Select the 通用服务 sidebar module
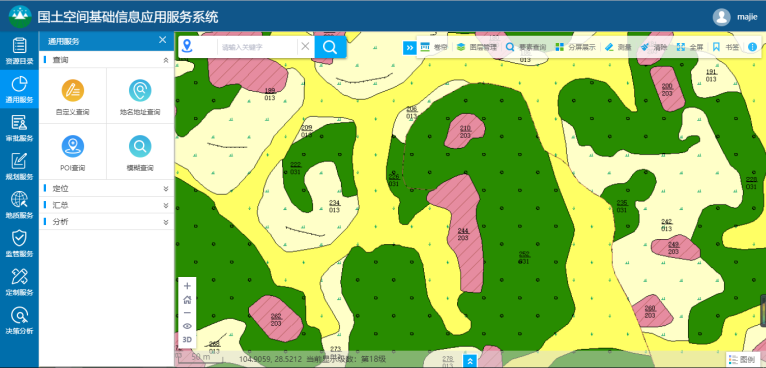The height and width of the screenshot is (368, 766). pyautogui.click(x=19, y=89)
